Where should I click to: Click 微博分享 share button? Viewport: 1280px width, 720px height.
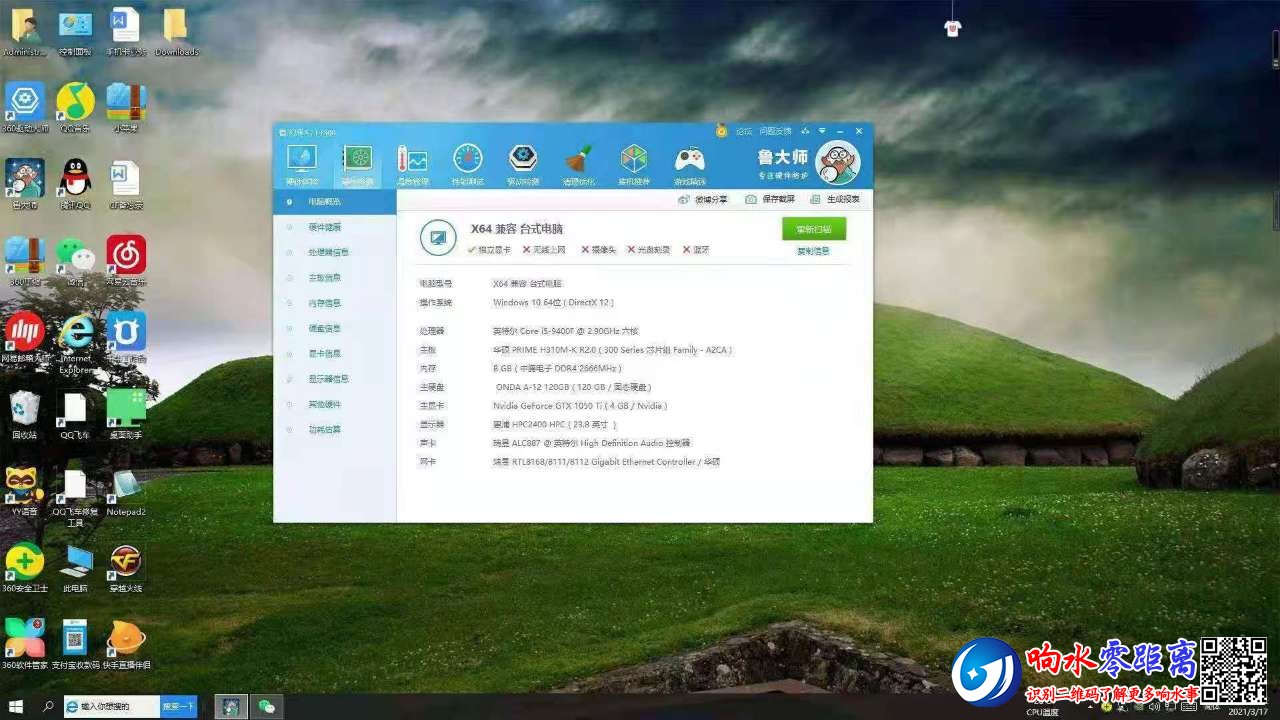704,200
